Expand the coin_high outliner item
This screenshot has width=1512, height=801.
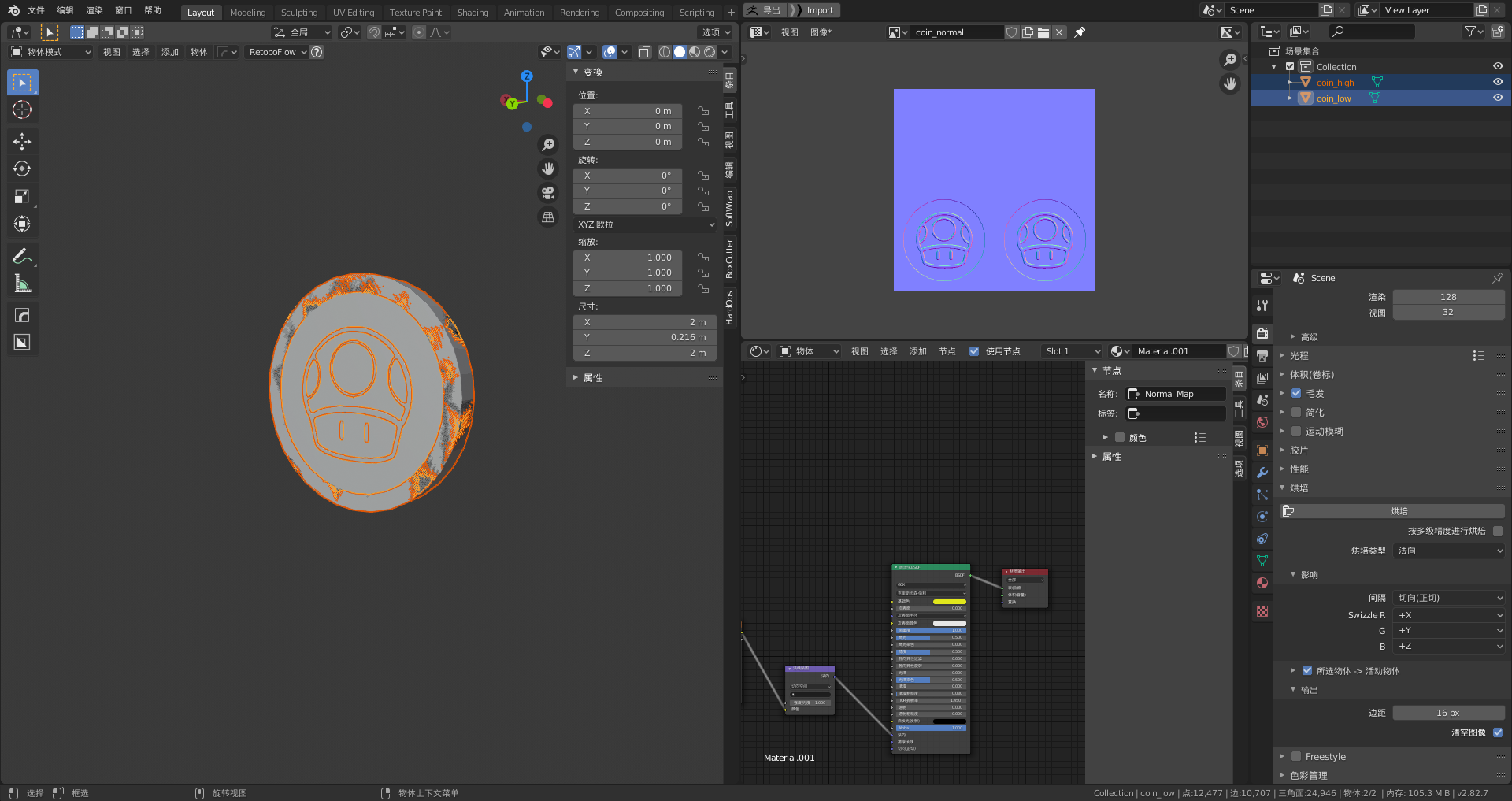(1289, 82)
